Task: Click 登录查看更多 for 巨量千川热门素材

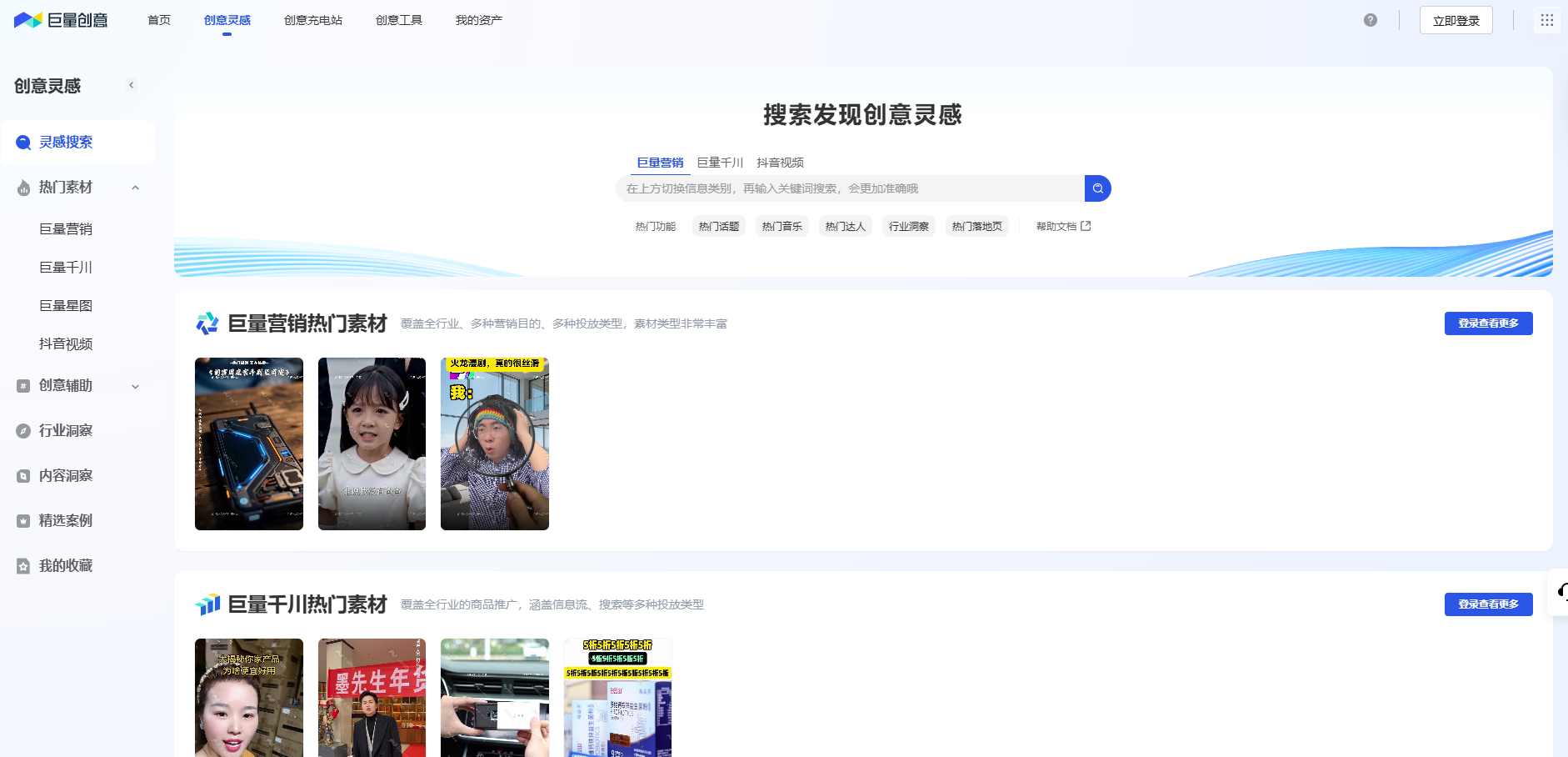Action: (x=1489, y=604)
